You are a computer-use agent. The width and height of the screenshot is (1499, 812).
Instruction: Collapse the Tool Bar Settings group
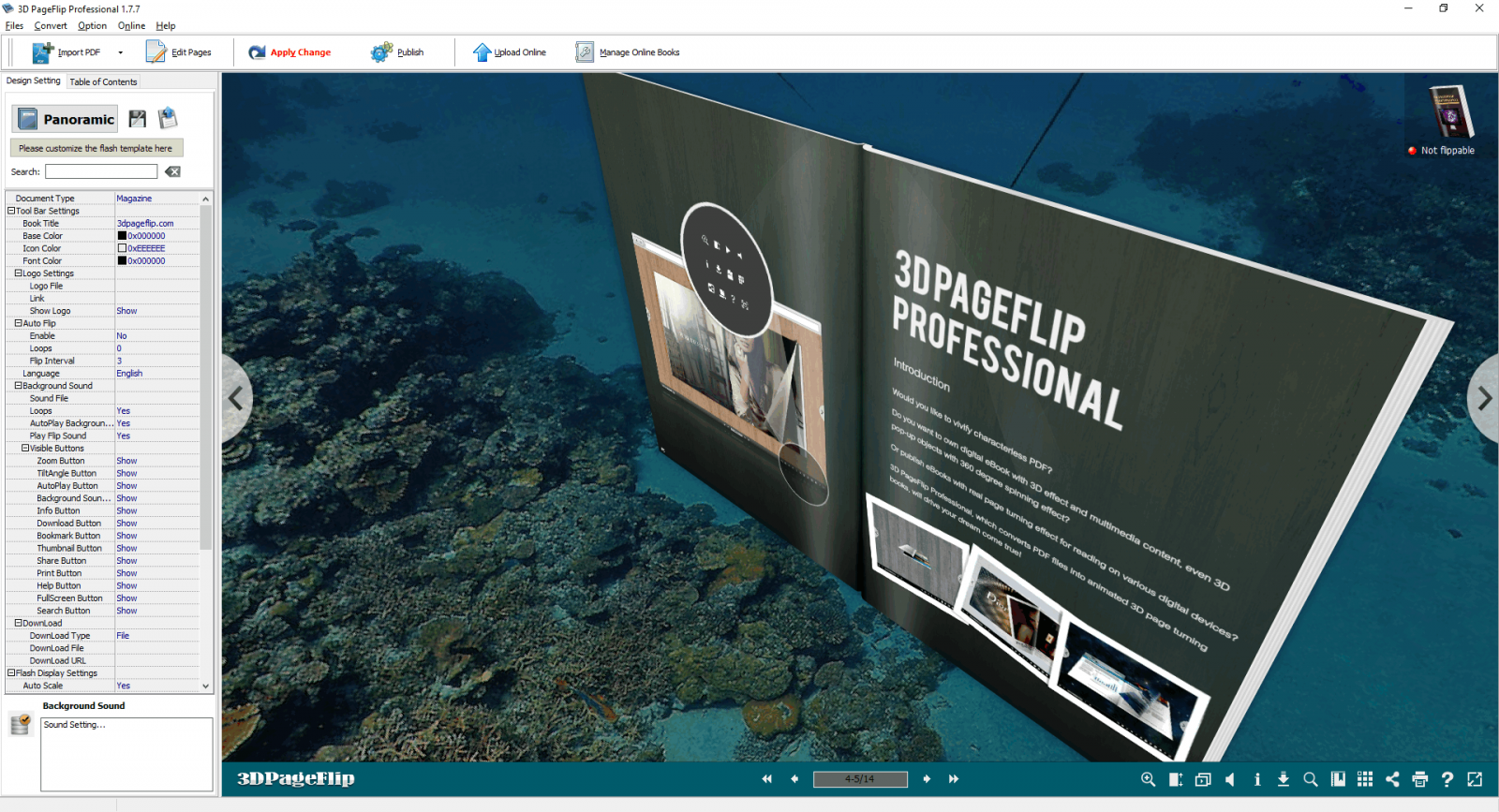pos(11,211)
